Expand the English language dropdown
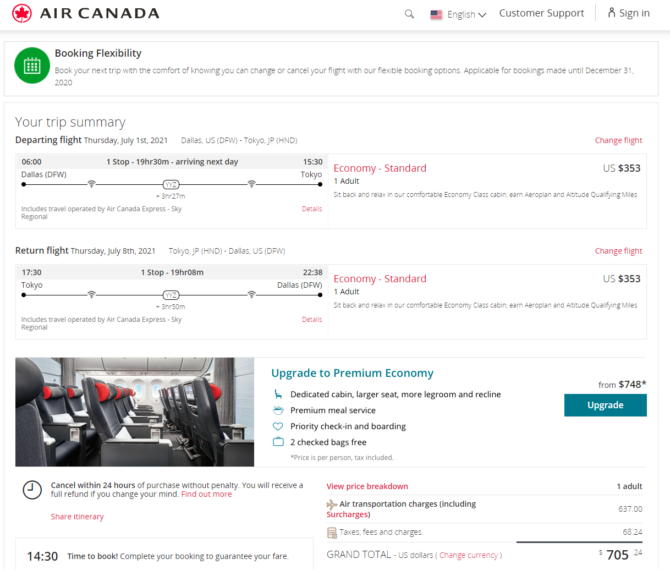Screen dimensions: 670x570 tap(466, 15)
